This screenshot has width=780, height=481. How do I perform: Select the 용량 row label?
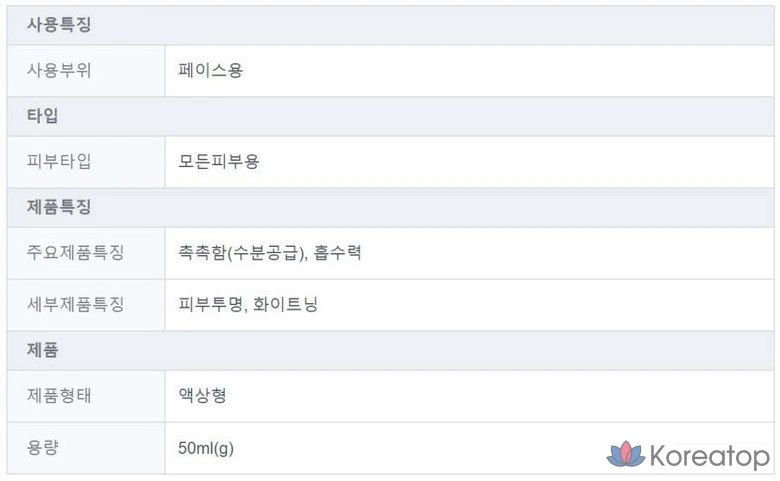click(x=42, y=448)
